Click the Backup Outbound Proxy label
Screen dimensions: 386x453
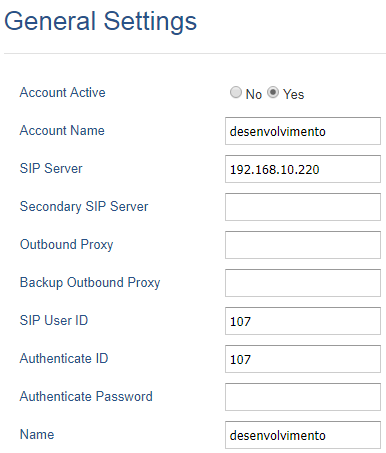90,283
